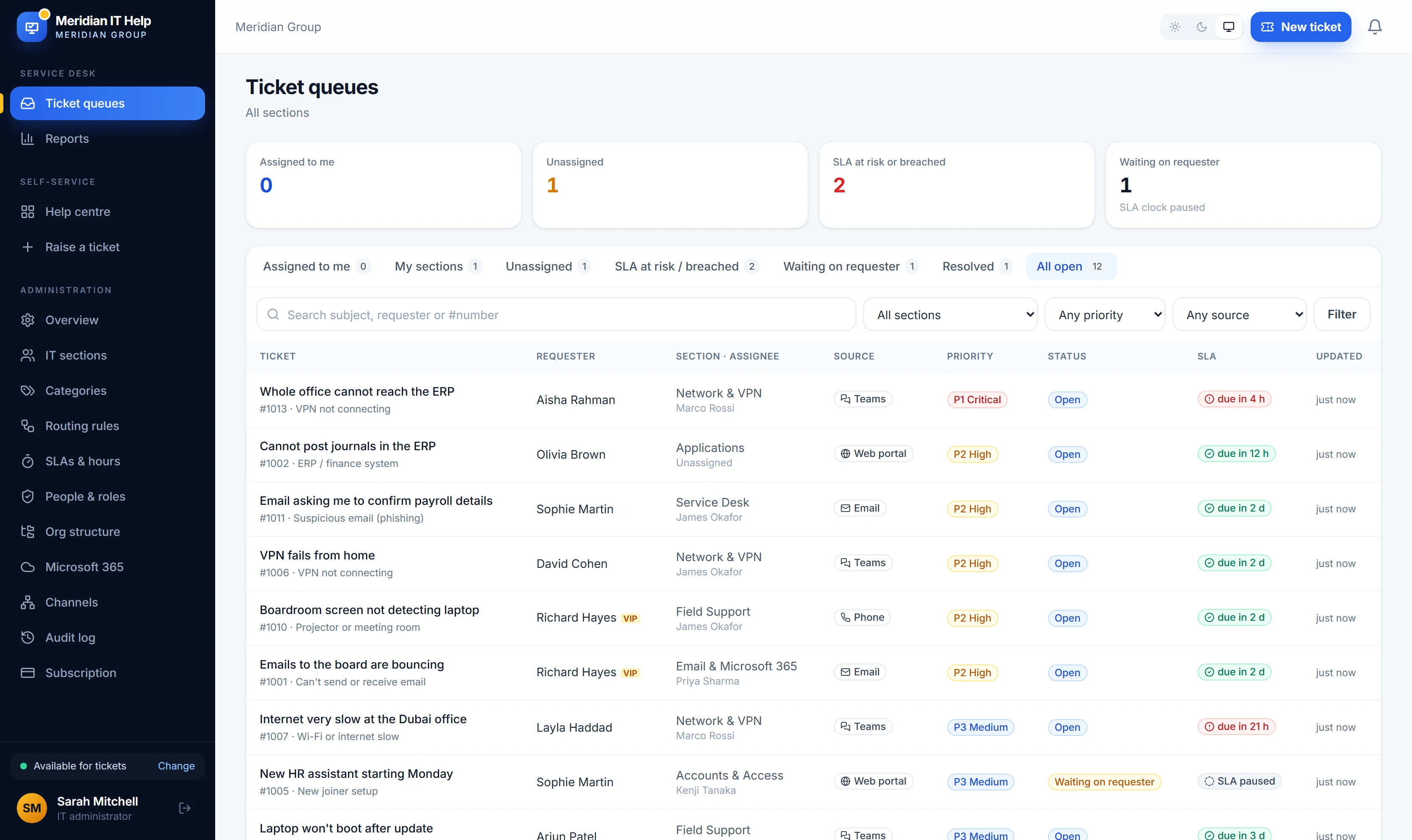Viewport: 1412px width, 840px height.
Task: Open Channels in sidebar
Action: pyautogui.click(x=108, y=602)
